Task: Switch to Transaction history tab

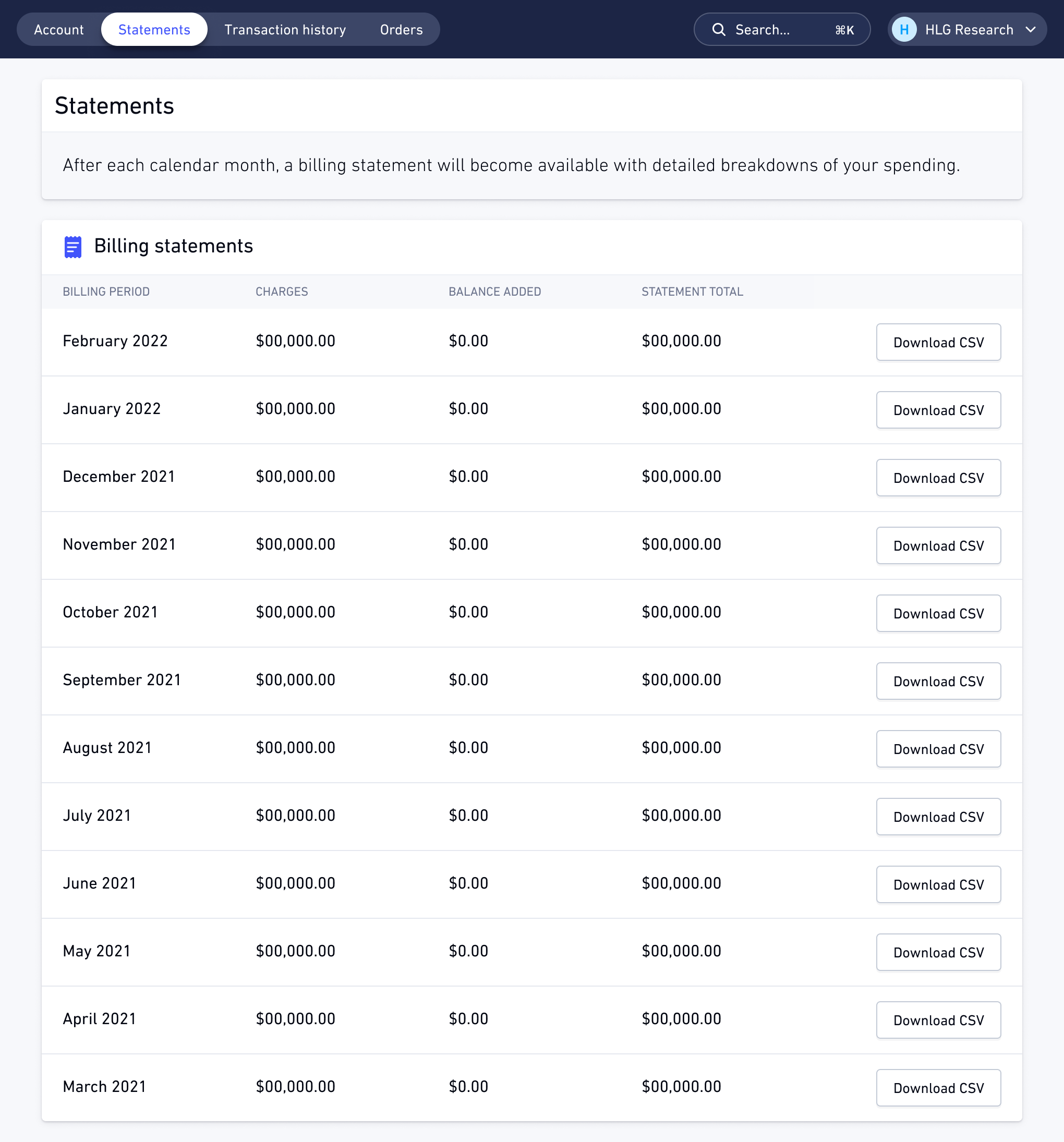Action: [285, 29]
